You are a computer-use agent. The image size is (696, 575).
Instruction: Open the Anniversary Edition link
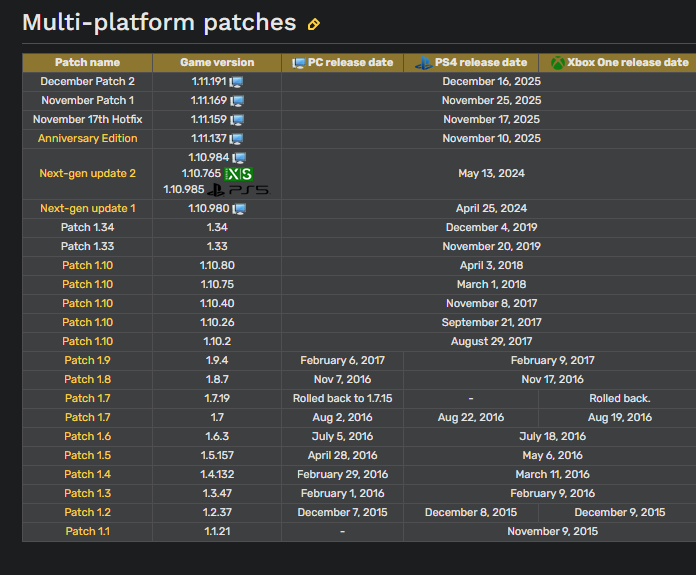87,139
